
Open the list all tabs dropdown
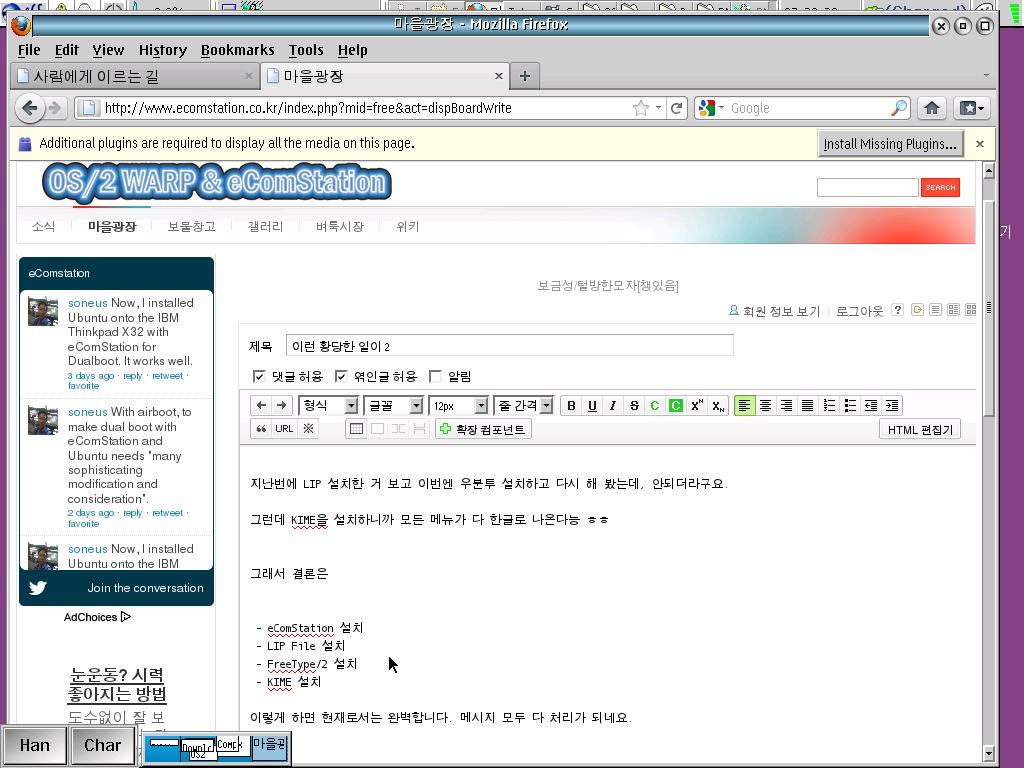[986, 76]
